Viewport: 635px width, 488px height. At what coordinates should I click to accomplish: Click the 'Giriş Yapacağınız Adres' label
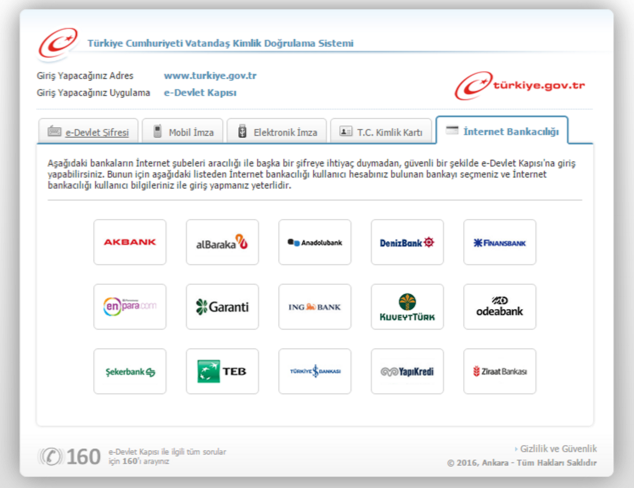pyautogui.click(x=85, y=76)
